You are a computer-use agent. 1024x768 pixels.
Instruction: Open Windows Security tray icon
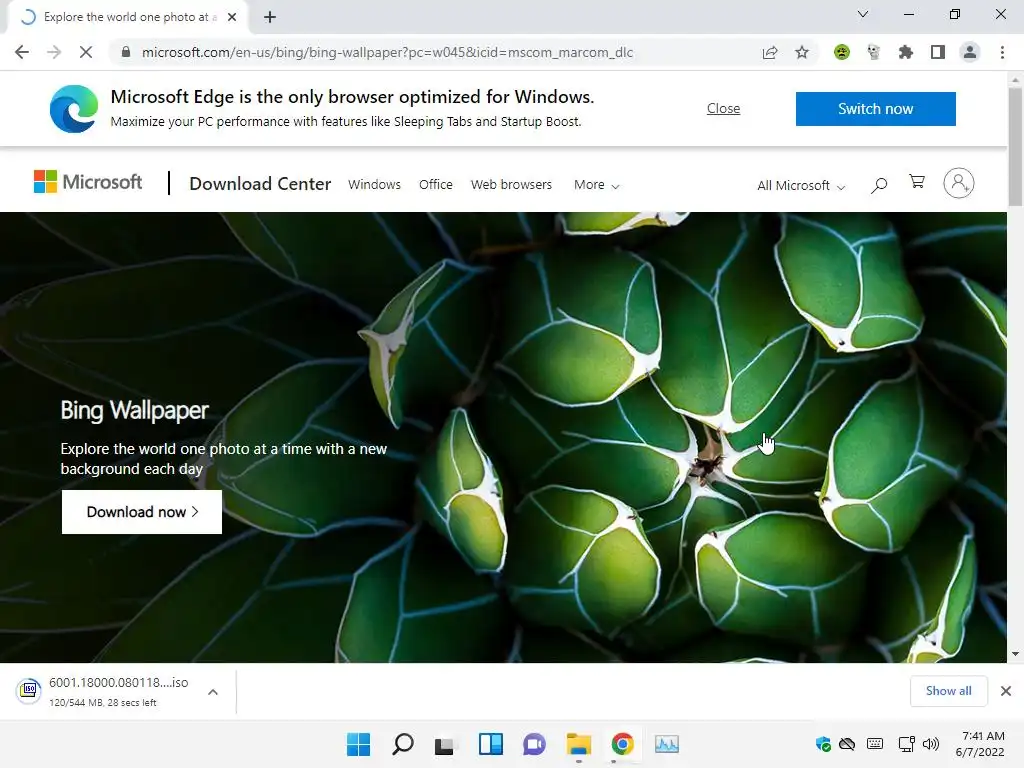[x=823, y=744]
